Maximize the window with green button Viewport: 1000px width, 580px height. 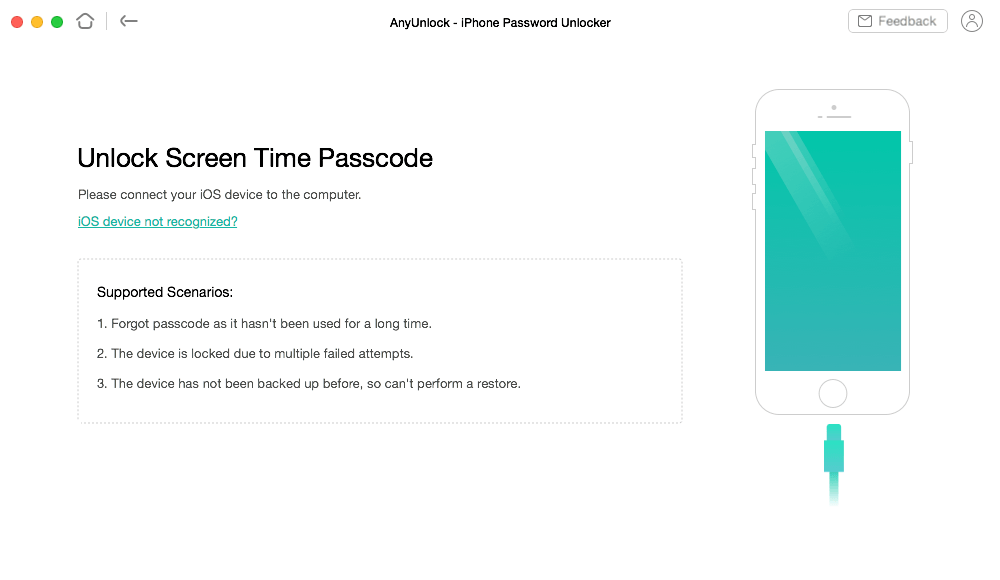(x=57, y=22)
